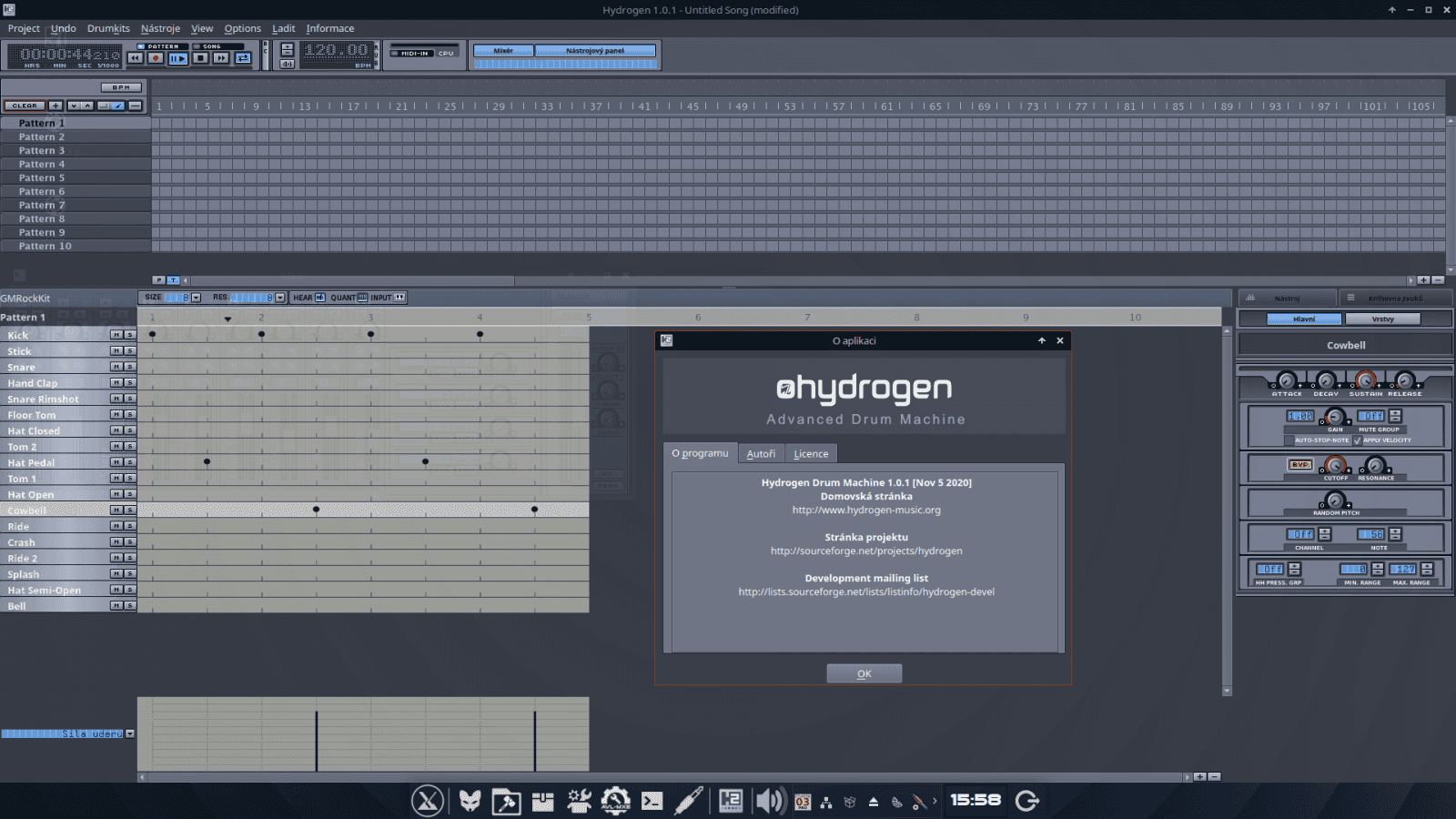Screen dimensions: 1456x819
Task: Switch the transport to Song mode
Action: [x=217, y=46]
